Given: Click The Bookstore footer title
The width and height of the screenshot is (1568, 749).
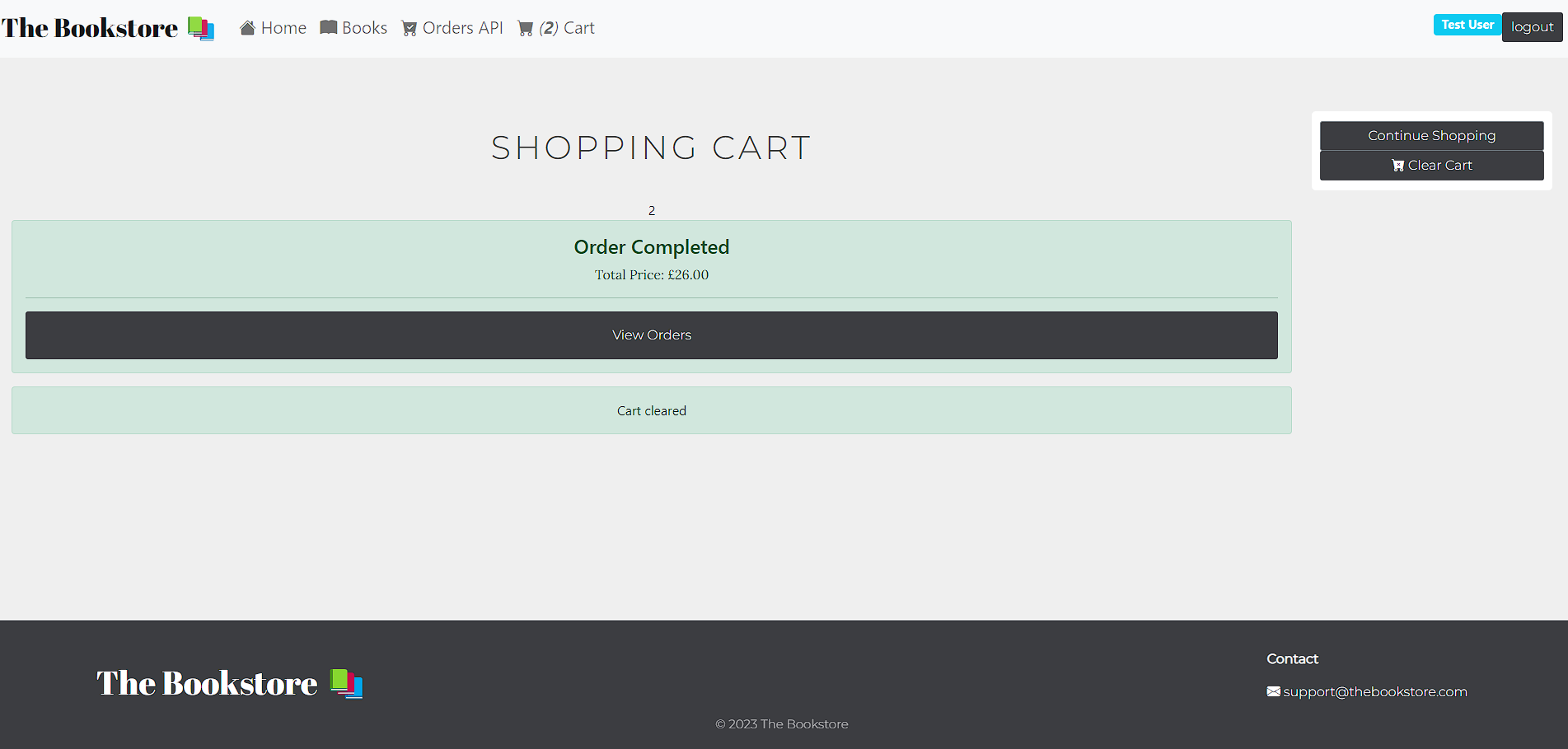Looking at the screenshot, I should (x=207, y=684).
